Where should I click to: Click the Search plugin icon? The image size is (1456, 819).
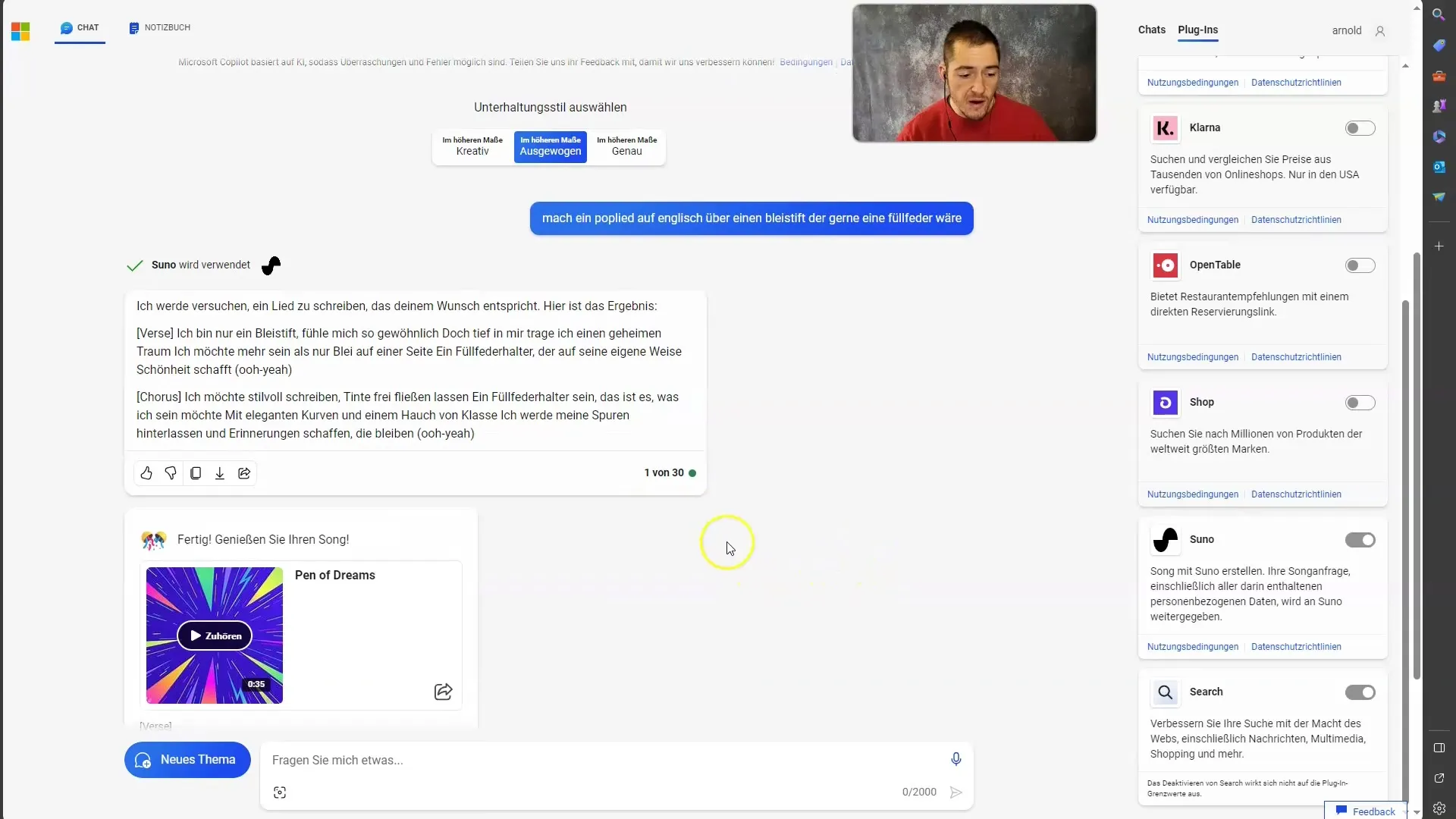(1165, 691)
